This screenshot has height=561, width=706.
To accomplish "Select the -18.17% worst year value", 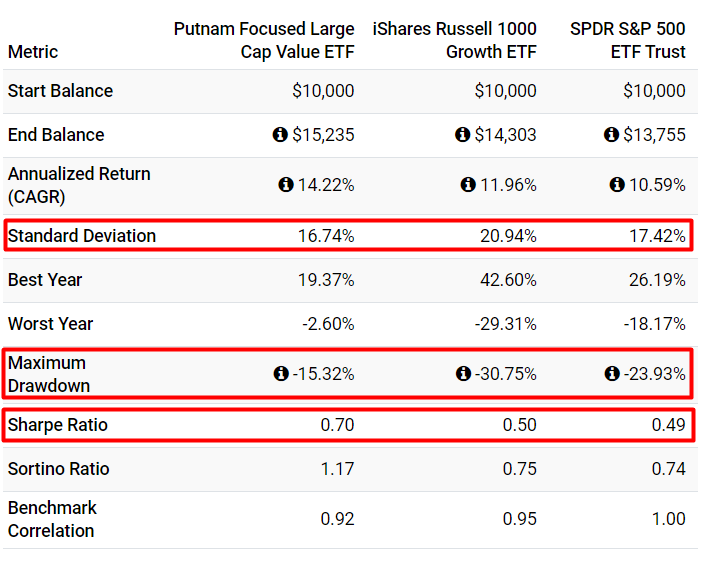I will click(x=655, y=324).
